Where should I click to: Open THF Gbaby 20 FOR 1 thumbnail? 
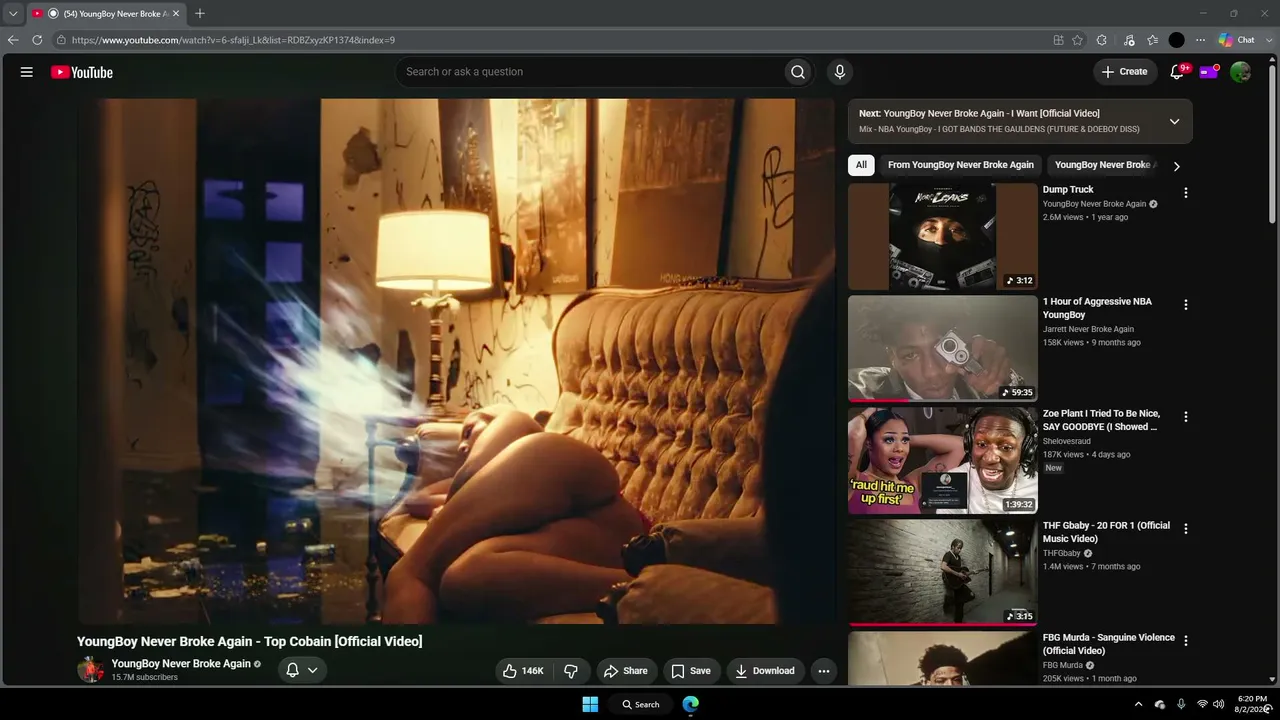pos(943,572)
